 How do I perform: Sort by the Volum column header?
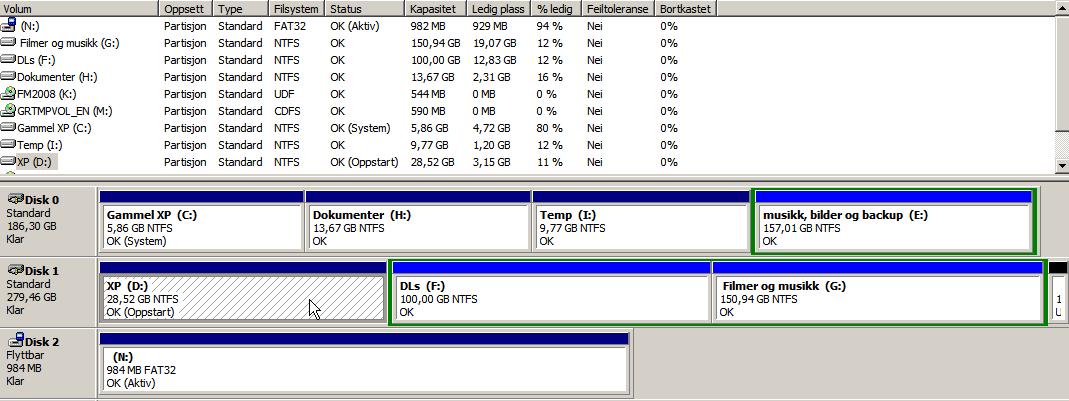point(80,9)
